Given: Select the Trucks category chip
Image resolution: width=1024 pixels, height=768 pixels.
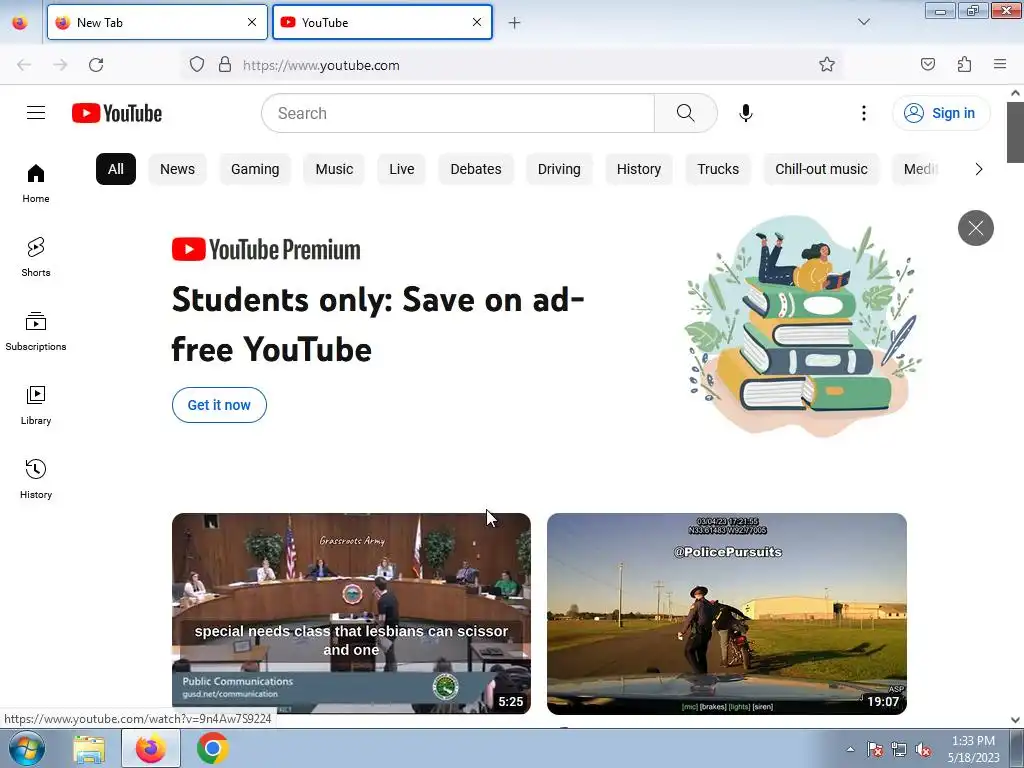Looking at the screenshot, I should (718, 169).
